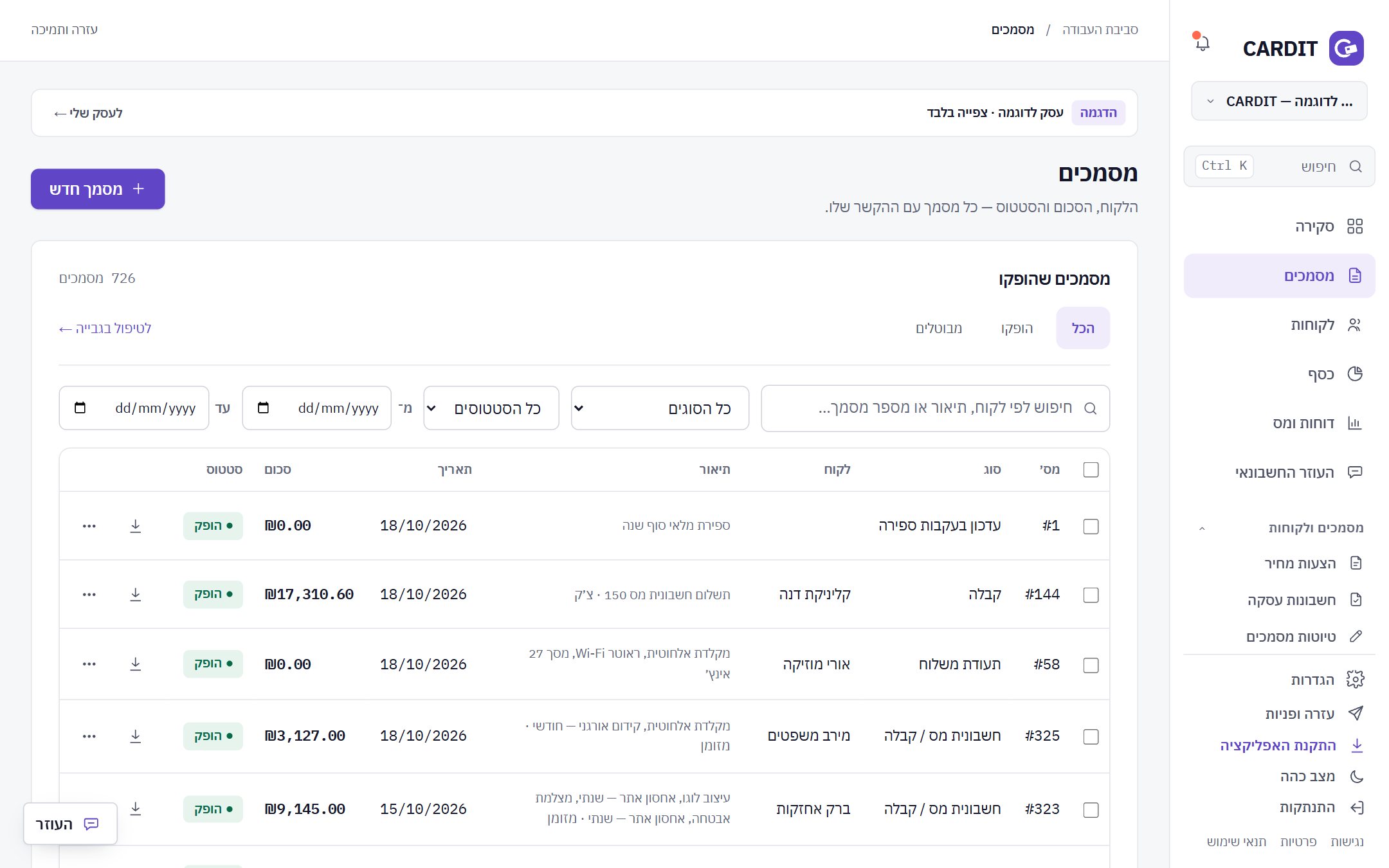Open the כל הסוגים type dropdown
This screenshot has height=868, width=1389.
[660, 408]
